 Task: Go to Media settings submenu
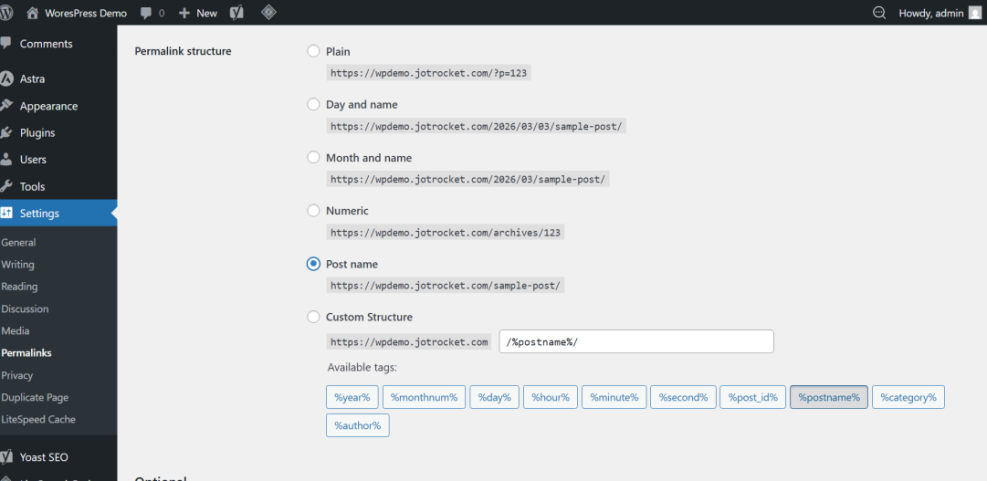pos(15,331)
